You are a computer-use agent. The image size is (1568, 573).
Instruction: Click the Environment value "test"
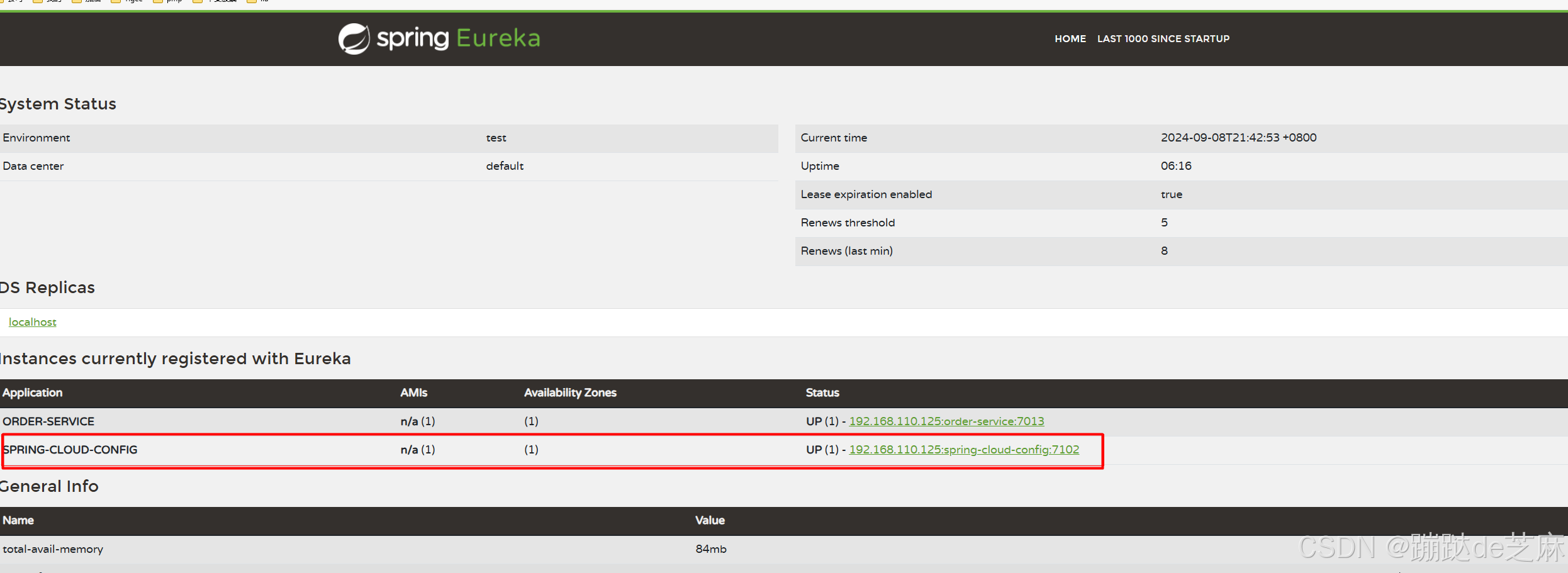click(496, 138)
